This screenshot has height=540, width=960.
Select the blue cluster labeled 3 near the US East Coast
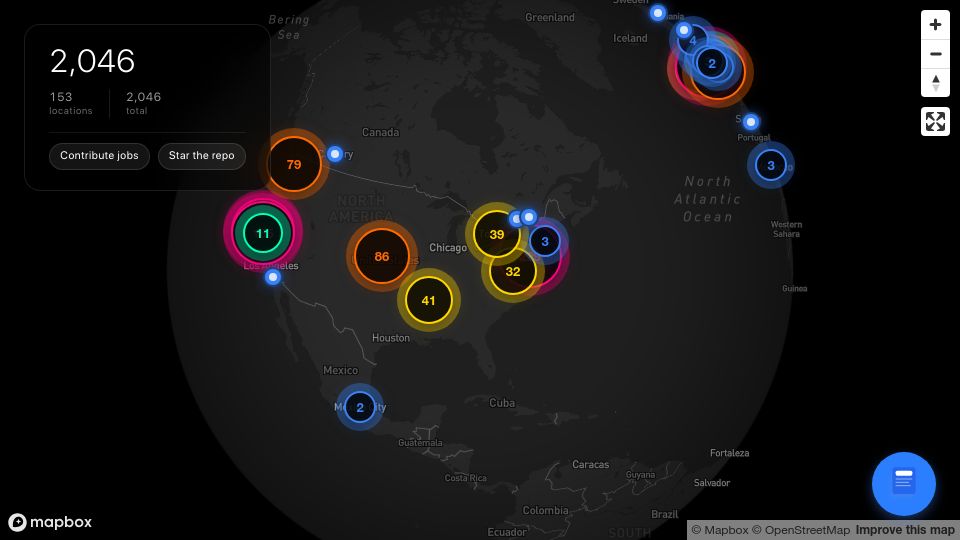click(x=545, y=241)
